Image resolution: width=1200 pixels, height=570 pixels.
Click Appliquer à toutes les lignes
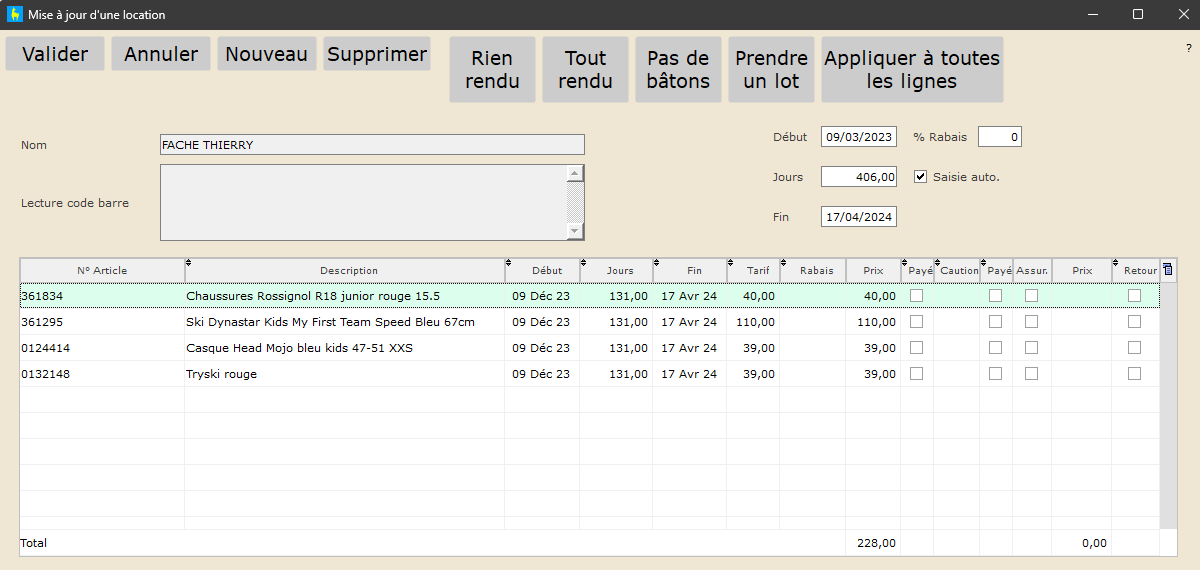912,70
